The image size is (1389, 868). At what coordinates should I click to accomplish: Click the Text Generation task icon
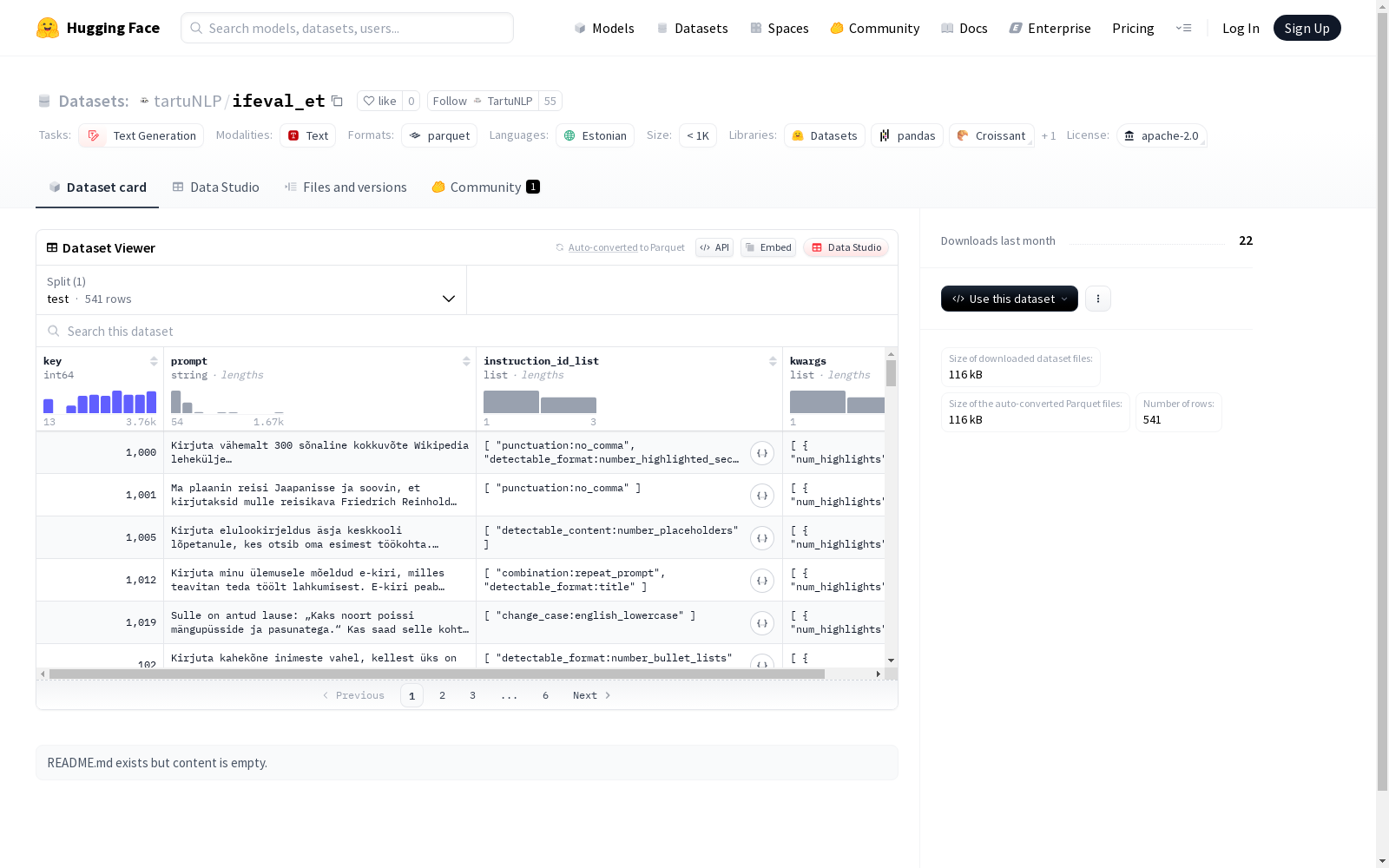94,135
